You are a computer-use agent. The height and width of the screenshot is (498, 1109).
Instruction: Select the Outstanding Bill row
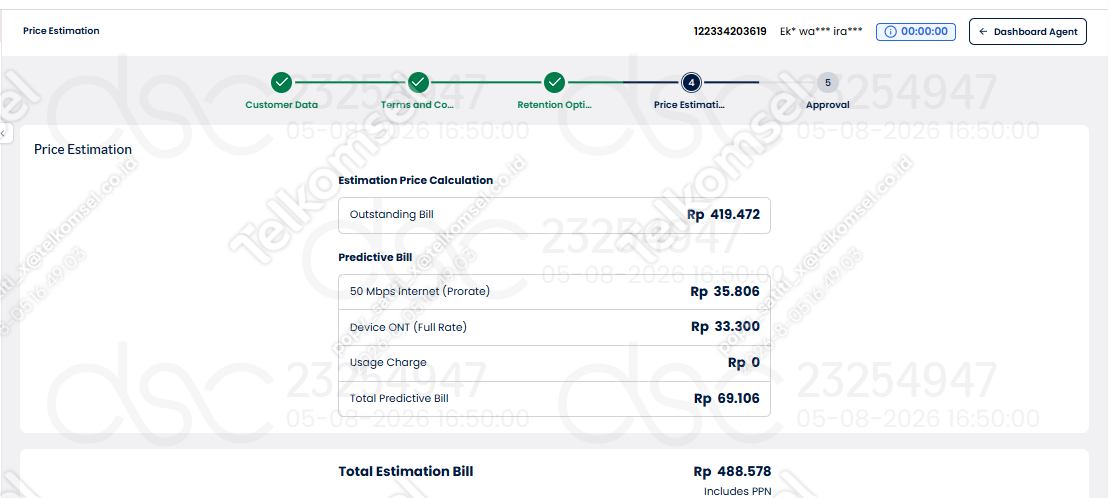coord(554,214)
